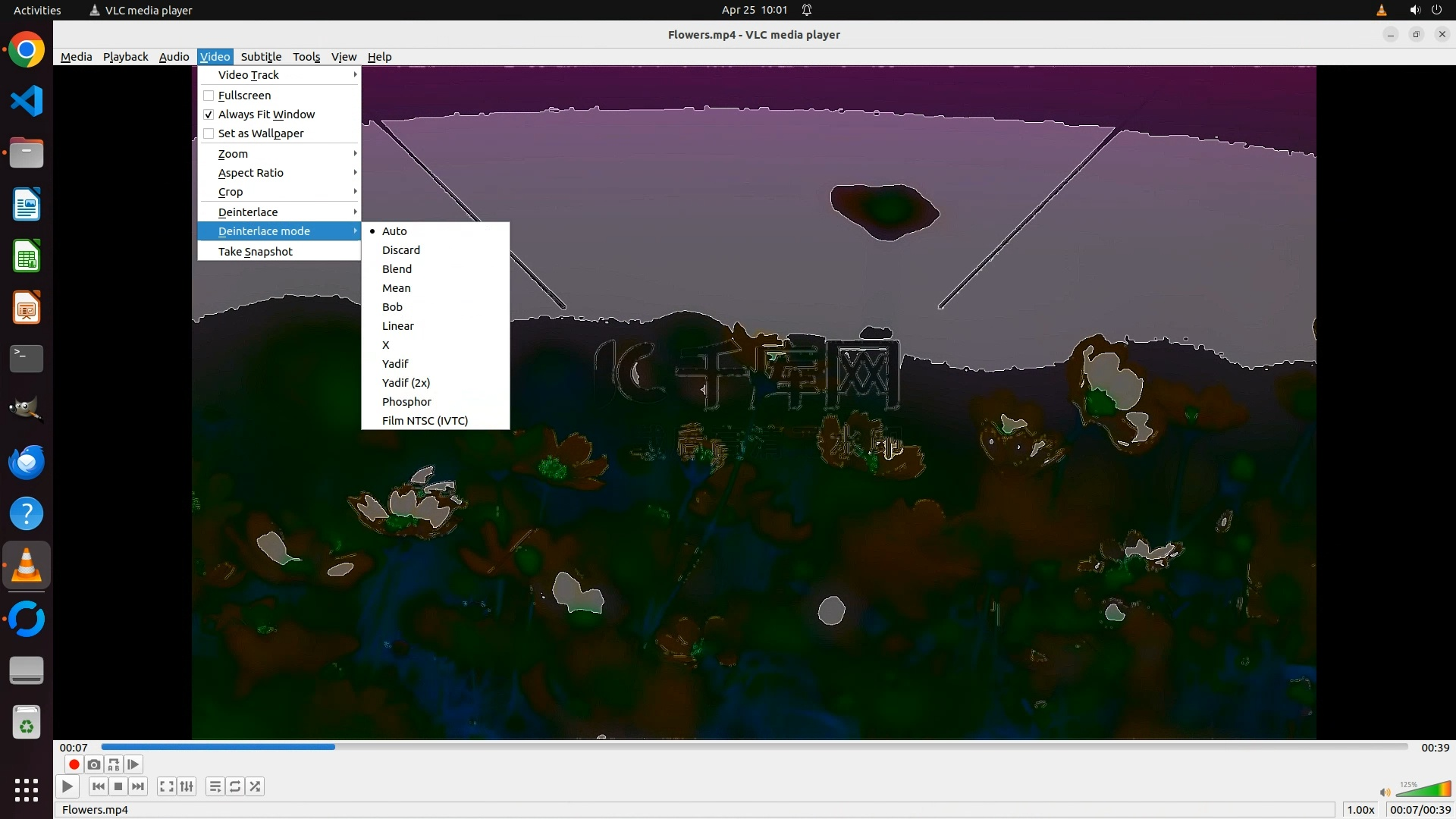
Task: Click the frame-by-frame button
Action: coord(133,764)
